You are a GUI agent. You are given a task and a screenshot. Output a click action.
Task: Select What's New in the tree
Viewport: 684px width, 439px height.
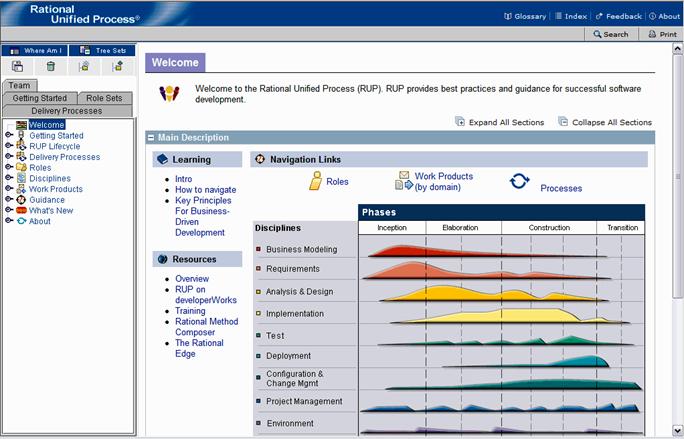coord(51,211)
